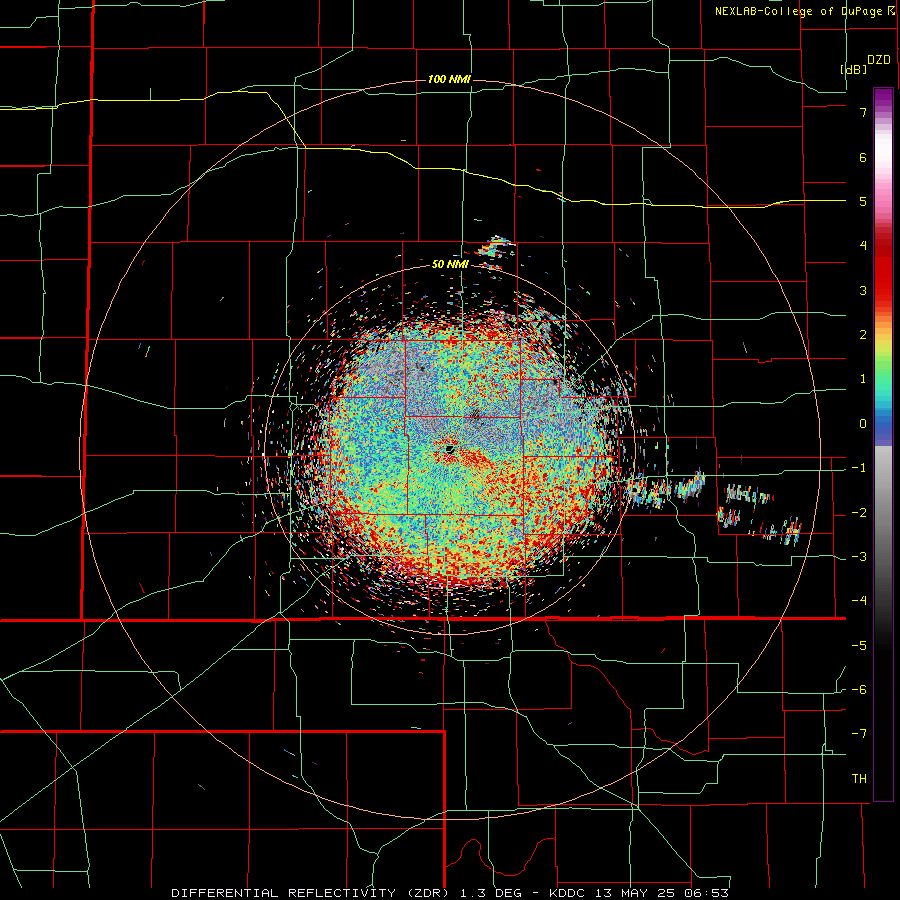Click the "-3" scale tick label
Image resolution: width=900 pixels, height=900 pixels.
[859, 557]
